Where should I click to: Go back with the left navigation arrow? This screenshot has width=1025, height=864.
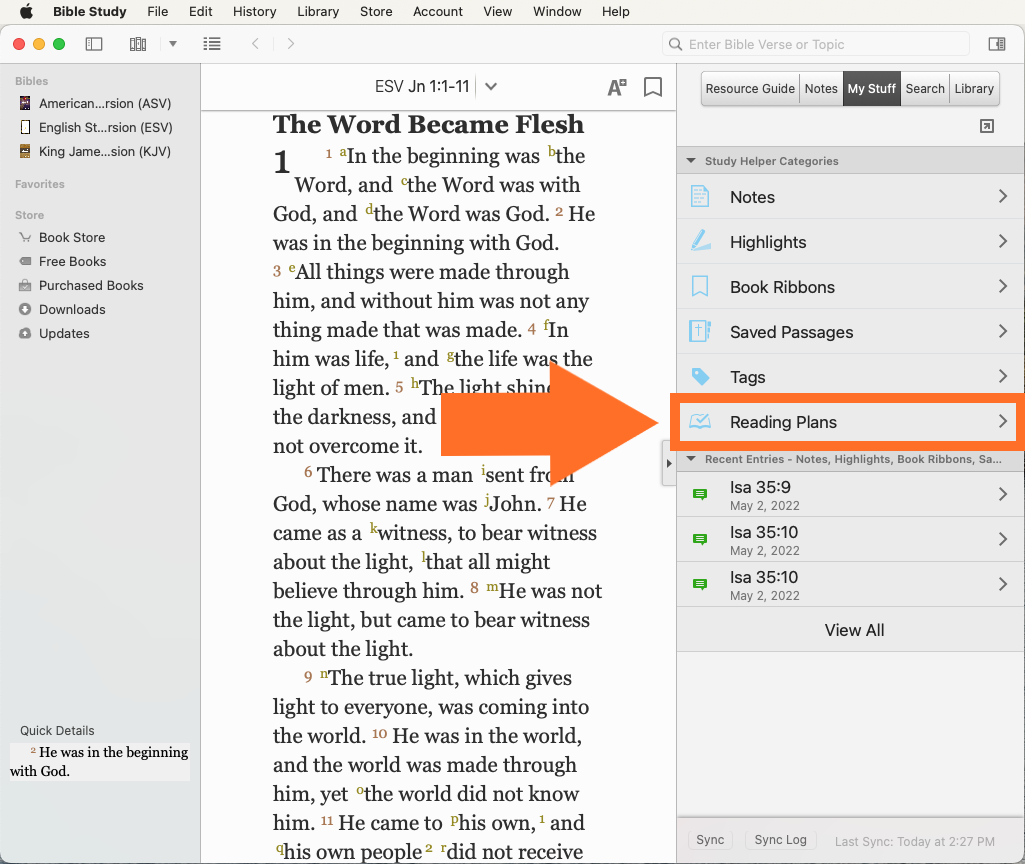pos(256,44)
